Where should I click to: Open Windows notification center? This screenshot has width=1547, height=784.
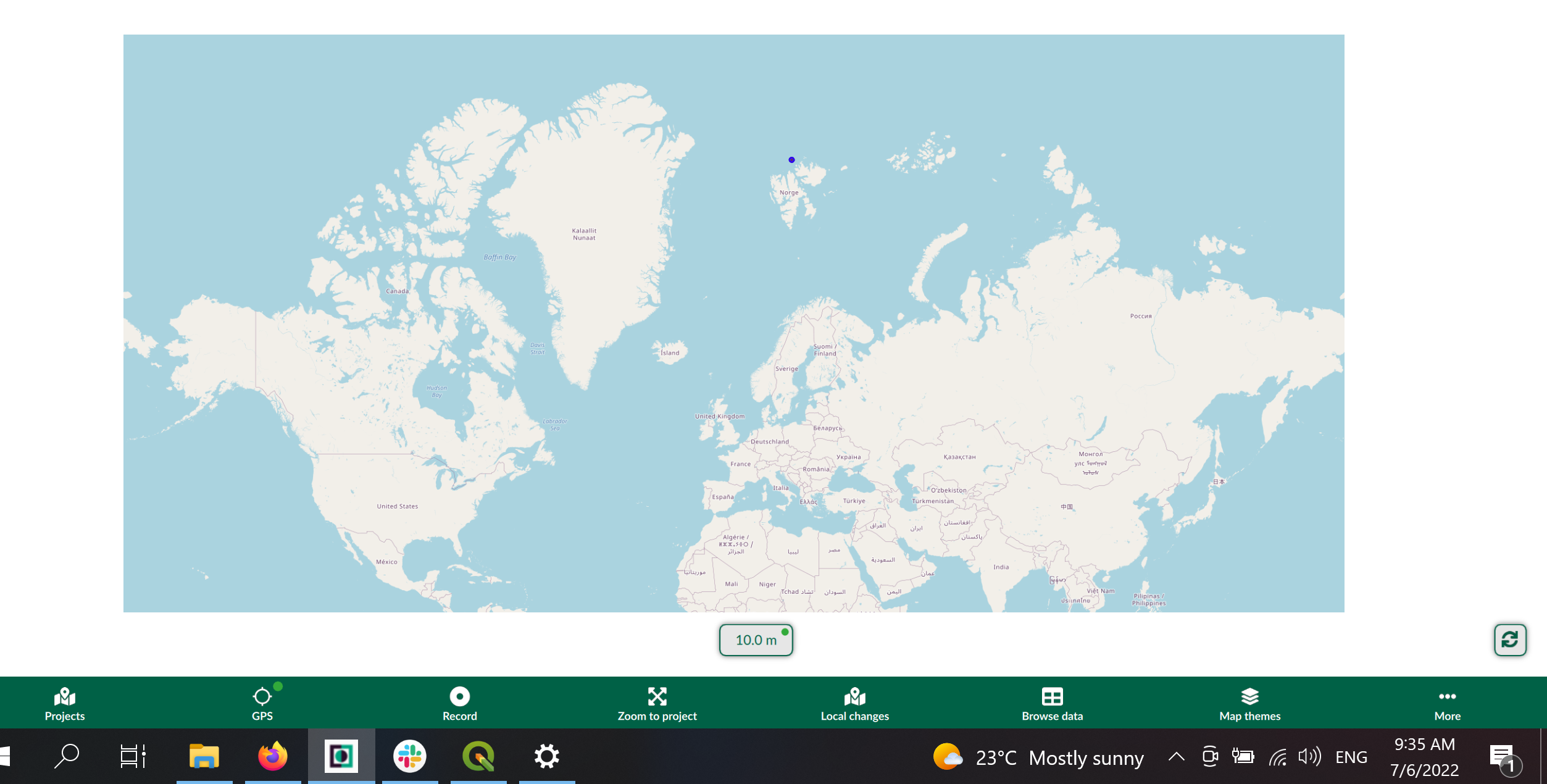point(1504,757)
